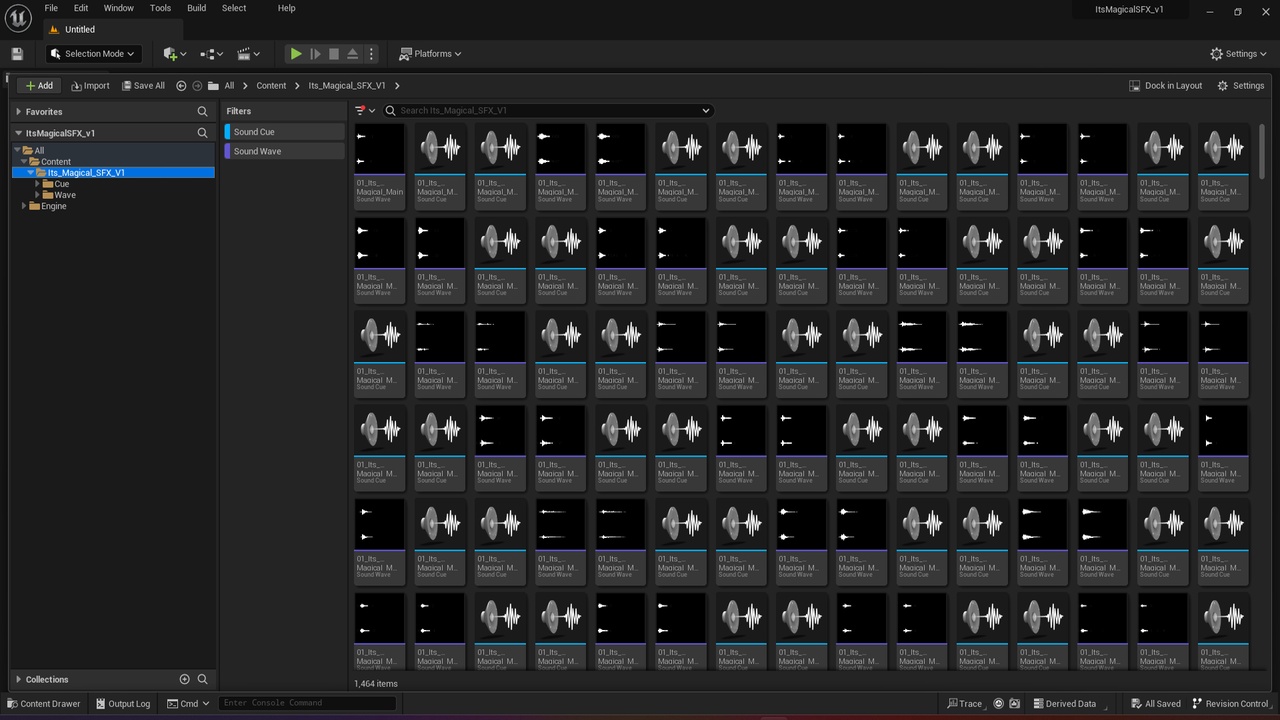Open the Window menu

(x=119, y=8)
